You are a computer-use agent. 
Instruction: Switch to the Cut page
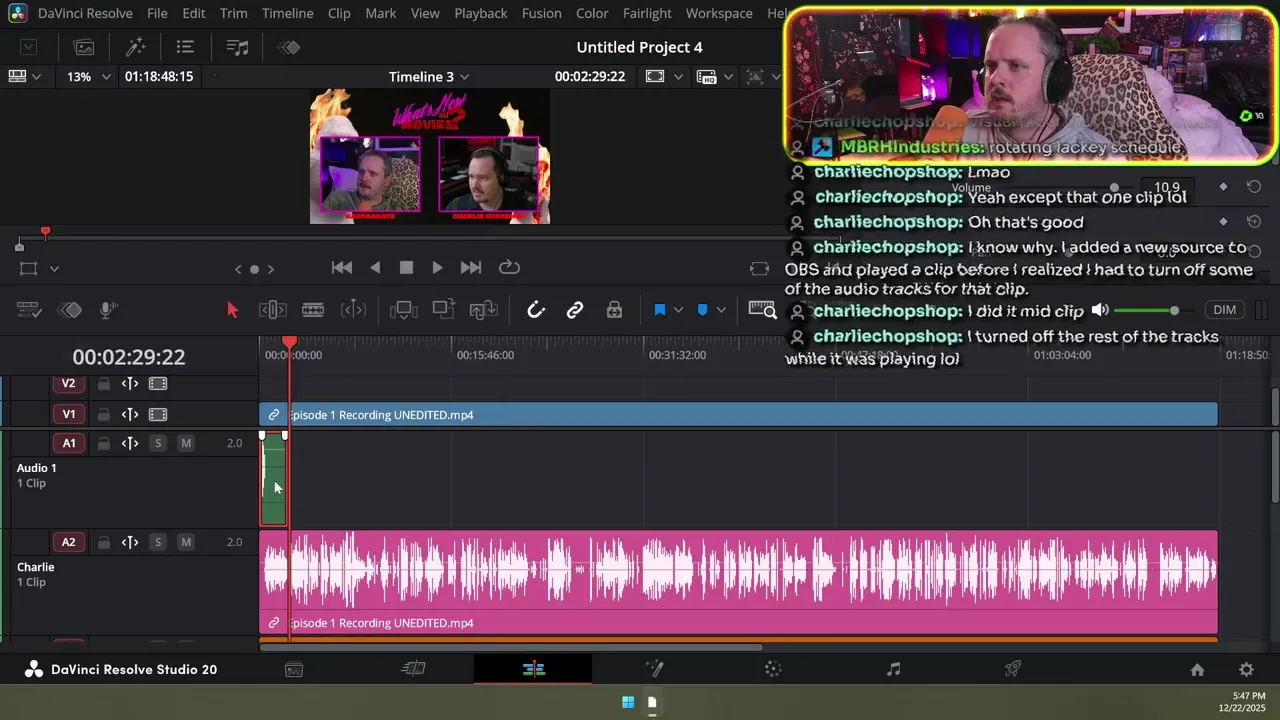(413, 670)
